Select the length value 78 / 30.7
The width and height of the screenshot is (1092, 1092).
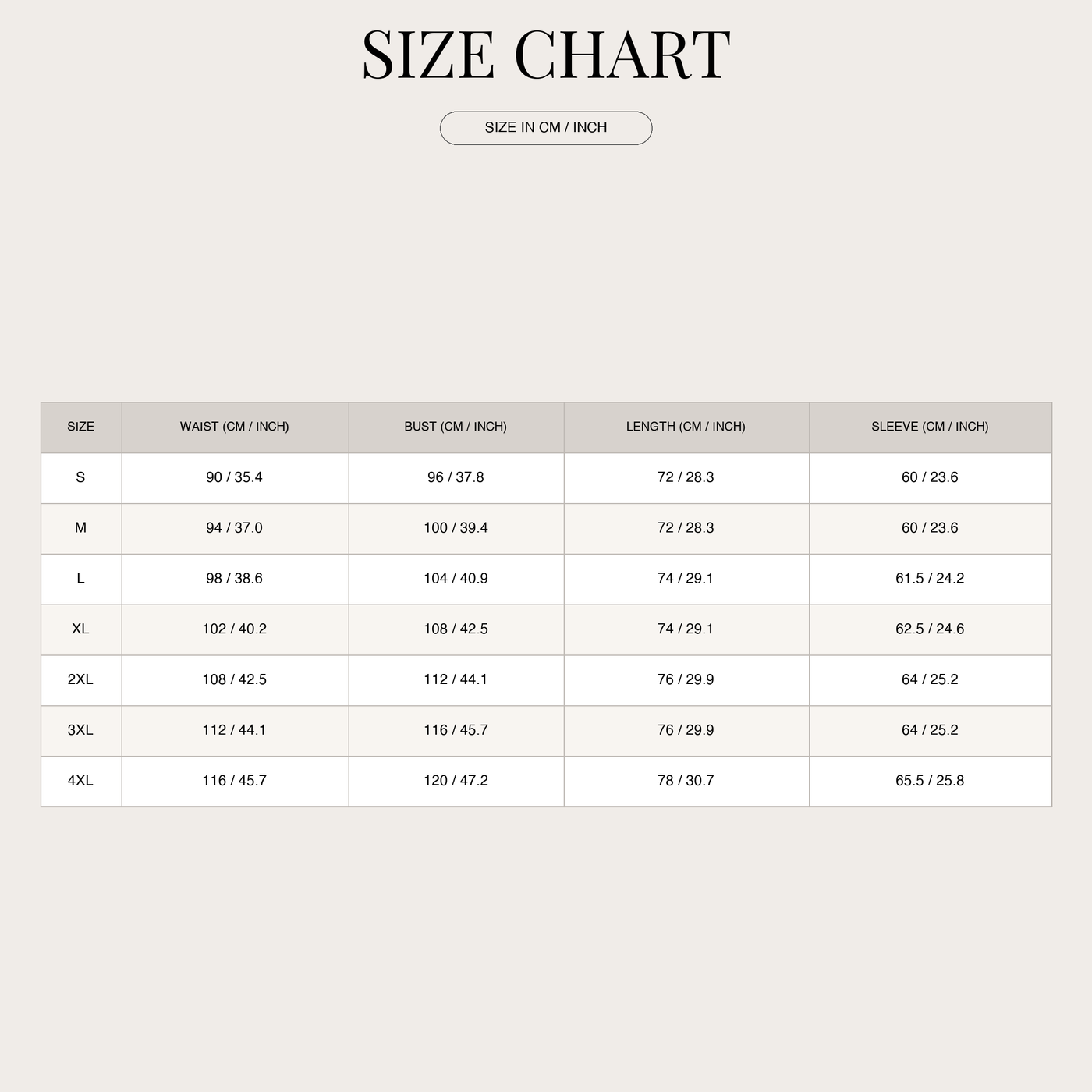[x=686, y=781]
